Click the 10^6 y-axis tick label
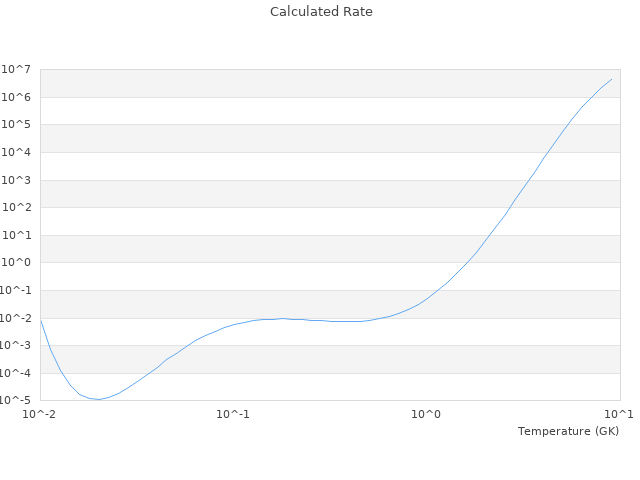Image resolution: width=640 pixels, height=480 pixels. pyautogui.click(x=17, y=97)
